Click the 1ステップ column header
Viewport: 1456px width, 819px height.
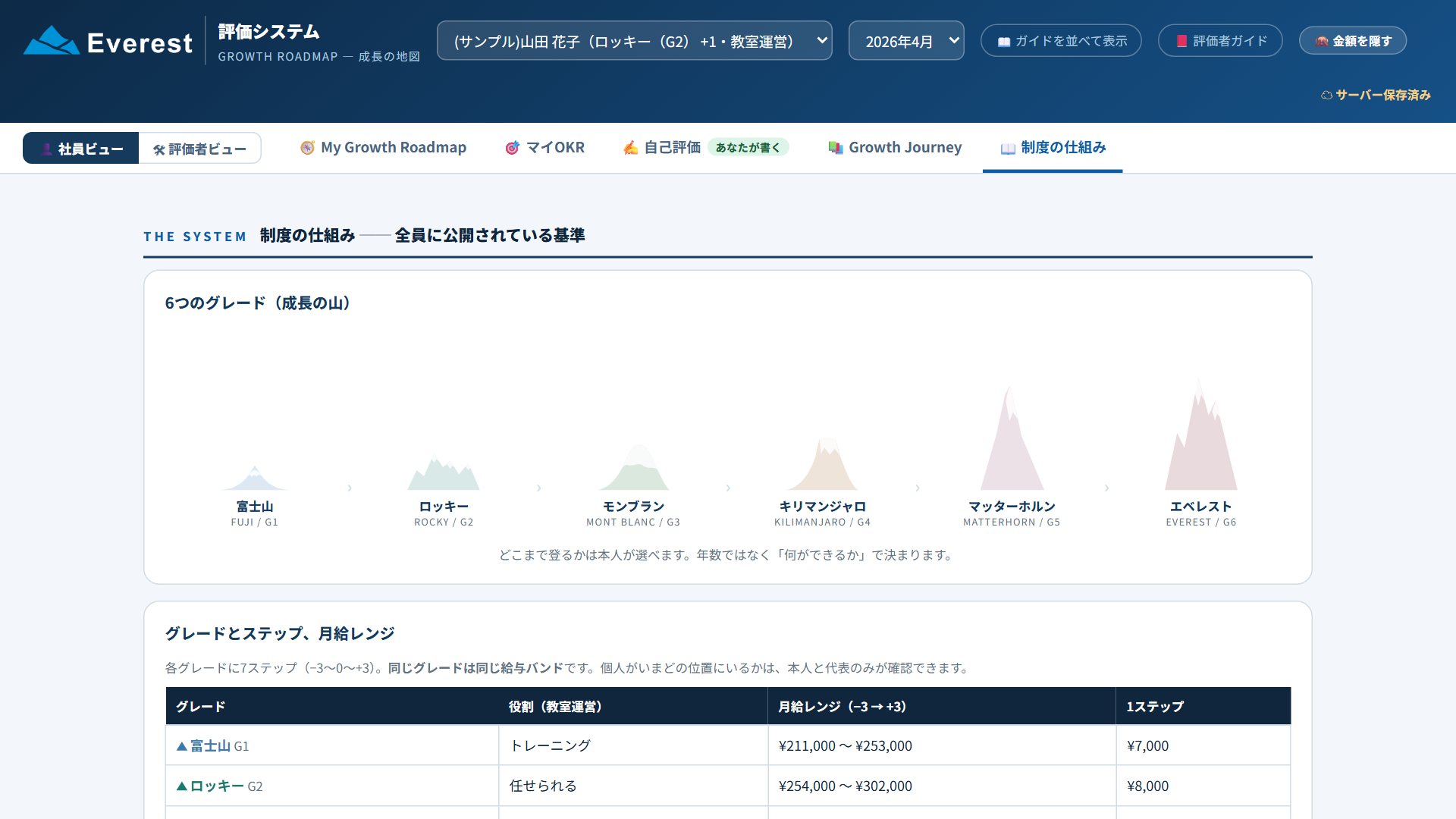1203,706
